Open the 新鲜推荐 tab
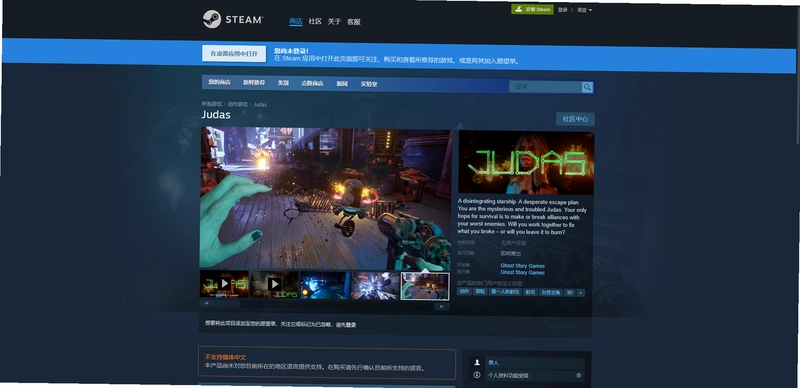The width and height of the screenshot is (800, 388). (x=254, y=83)
